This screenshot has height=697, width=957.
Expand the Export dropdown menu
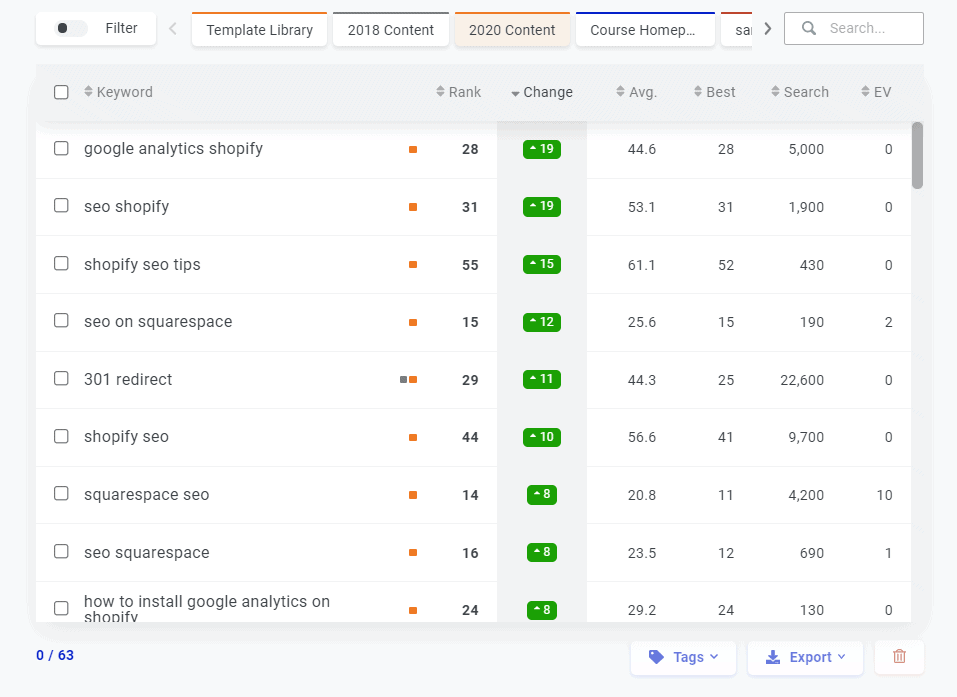click(x=805, y=657)
